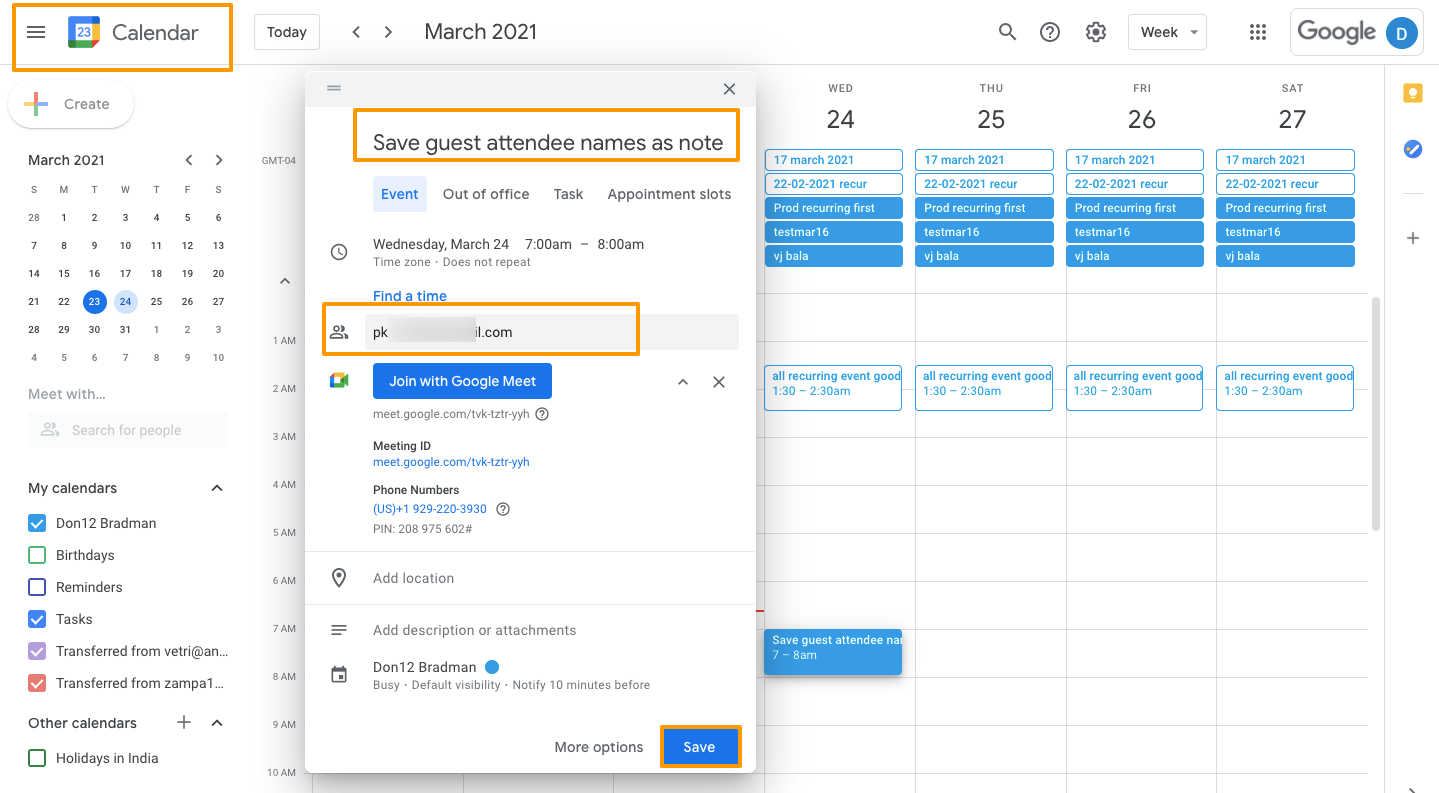Image resolution: width=1439 pixels, height=793 pixels.
Task: Open the Tasks side panel icon
Action: tap(1412, 149)
